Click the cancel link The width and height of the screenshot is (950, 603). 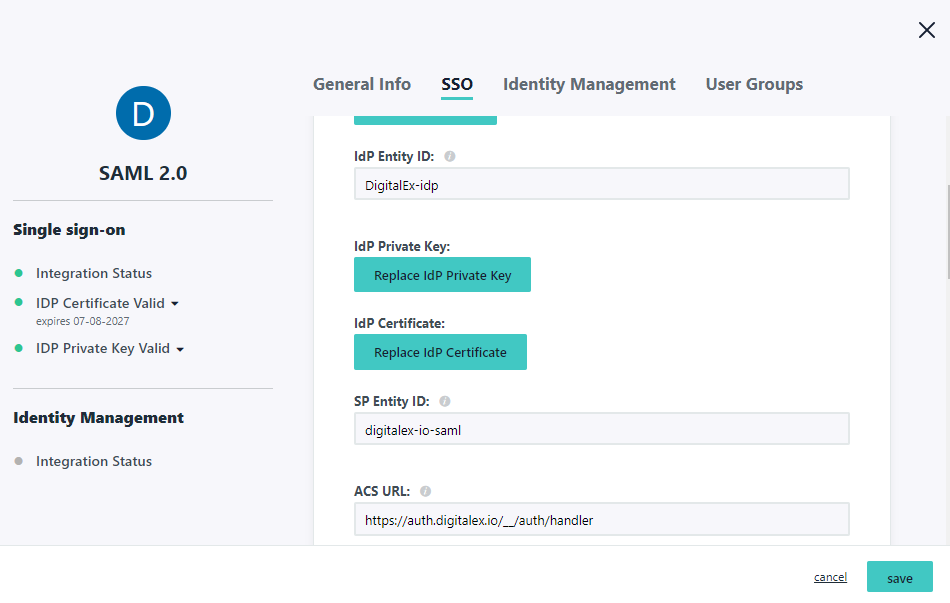[830, 578]
